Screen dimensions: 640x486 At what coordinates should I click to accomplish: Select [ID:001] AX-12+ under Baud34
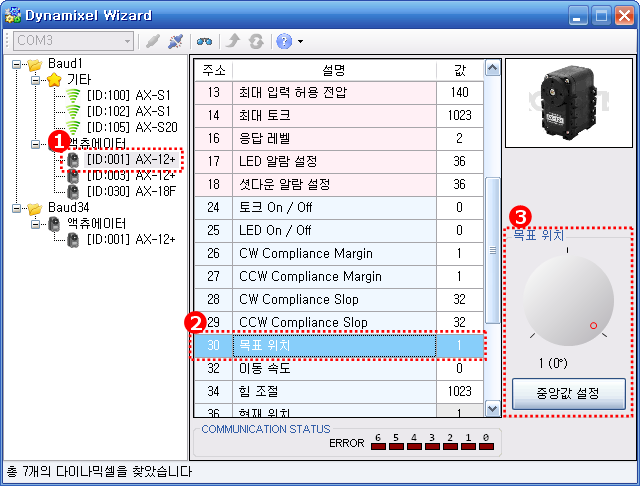pos(130,239)
